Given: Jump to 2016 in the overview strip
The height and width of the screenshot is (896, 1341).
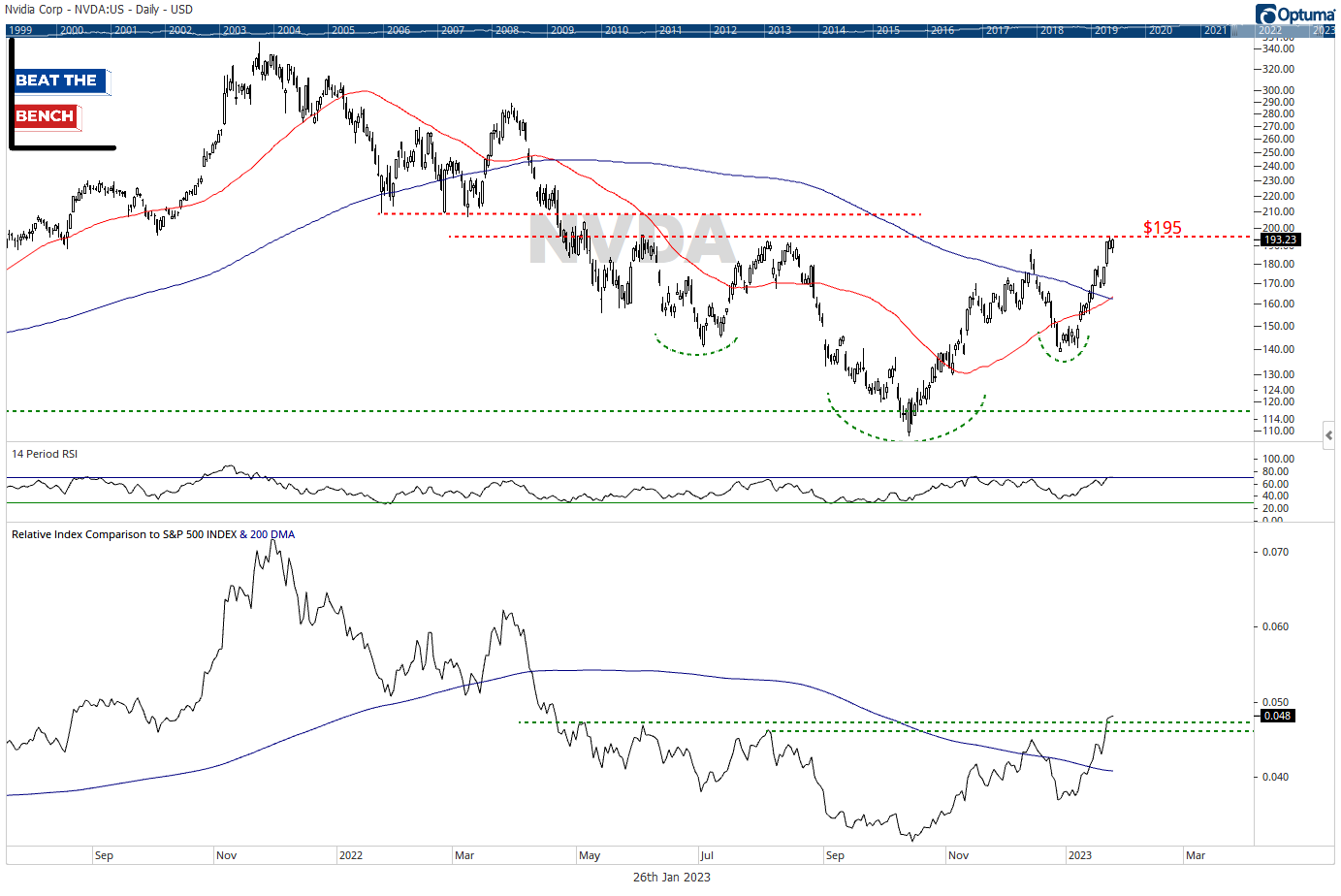Looking at the screenshot, I should 942,31.
